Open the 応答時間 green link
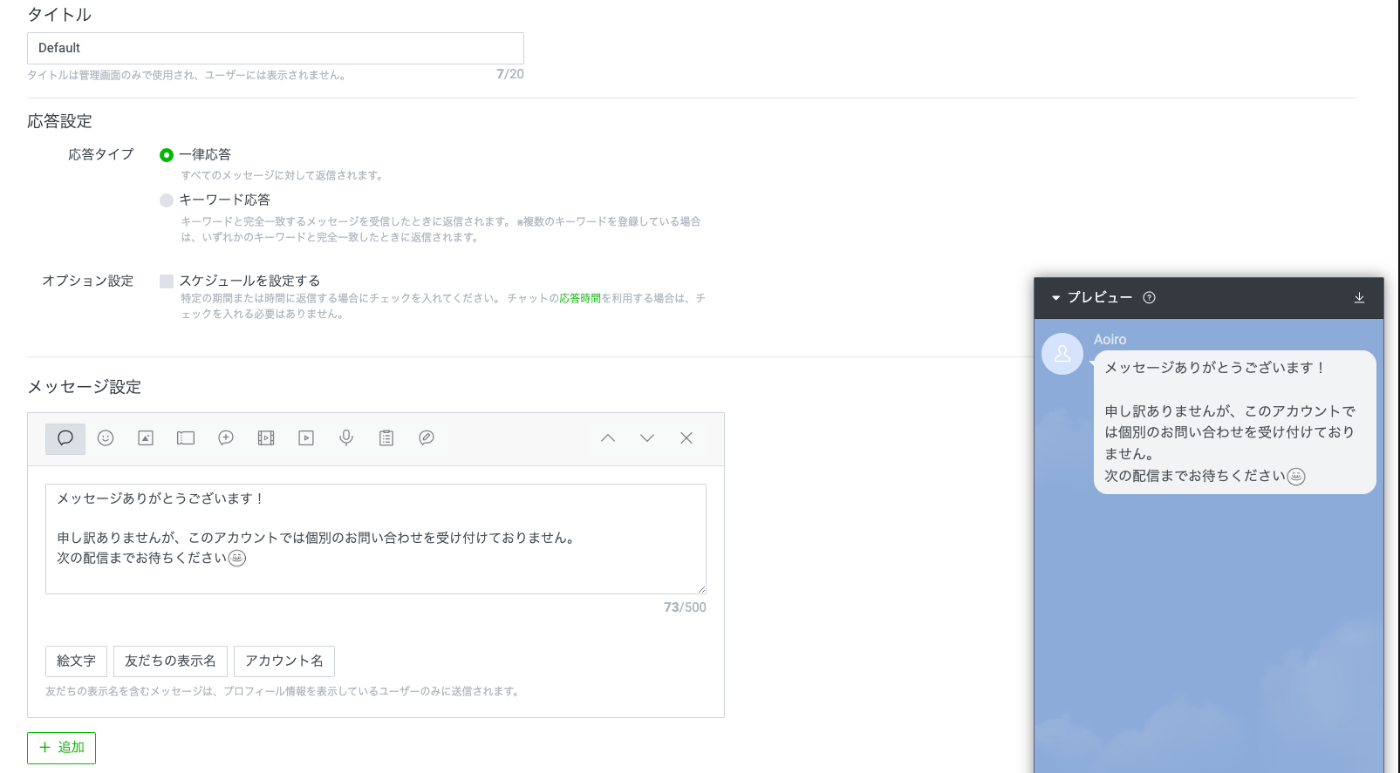Image resolution: width=1400 pixels, height=773 pixels. (580, 298)
